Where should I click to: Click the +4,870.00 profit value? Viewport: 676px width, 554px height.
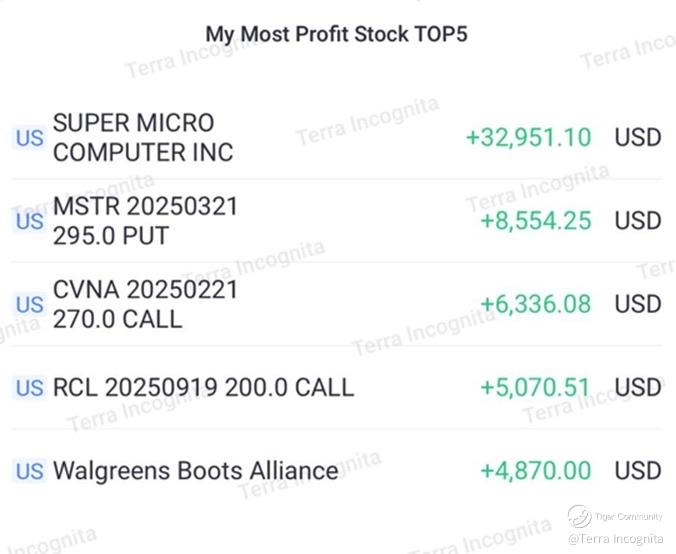tap(535, 470)
